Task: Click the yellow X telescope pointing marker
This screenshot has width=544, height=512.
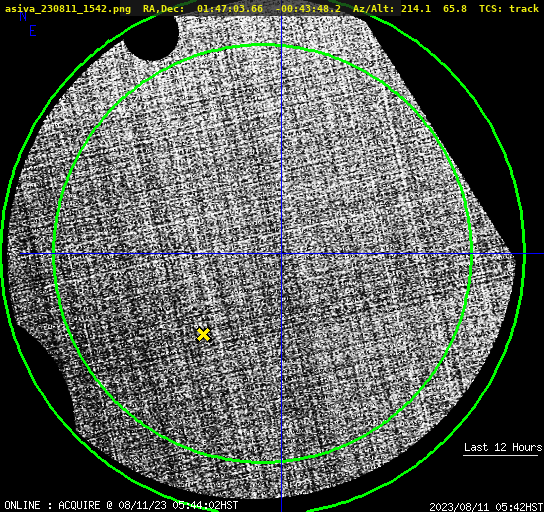Action: pos(203,335)
